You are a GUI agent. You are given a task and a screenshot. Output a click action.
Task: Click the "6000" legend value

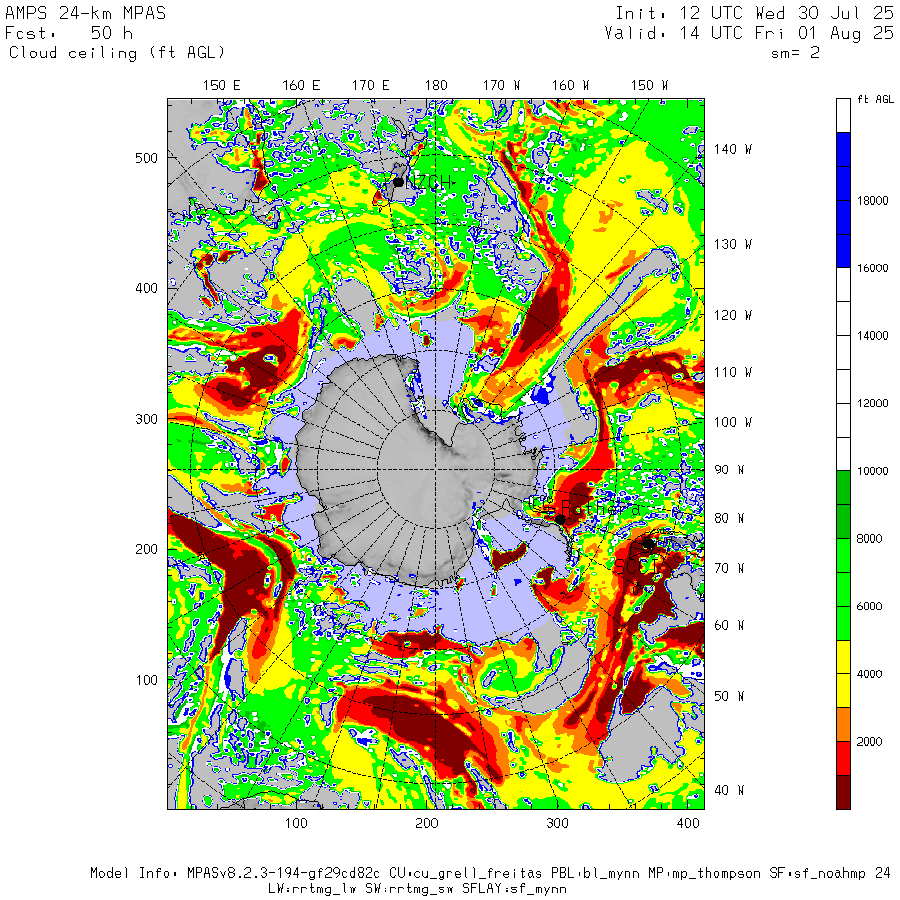pyautogui.click(x=869, y=607)
